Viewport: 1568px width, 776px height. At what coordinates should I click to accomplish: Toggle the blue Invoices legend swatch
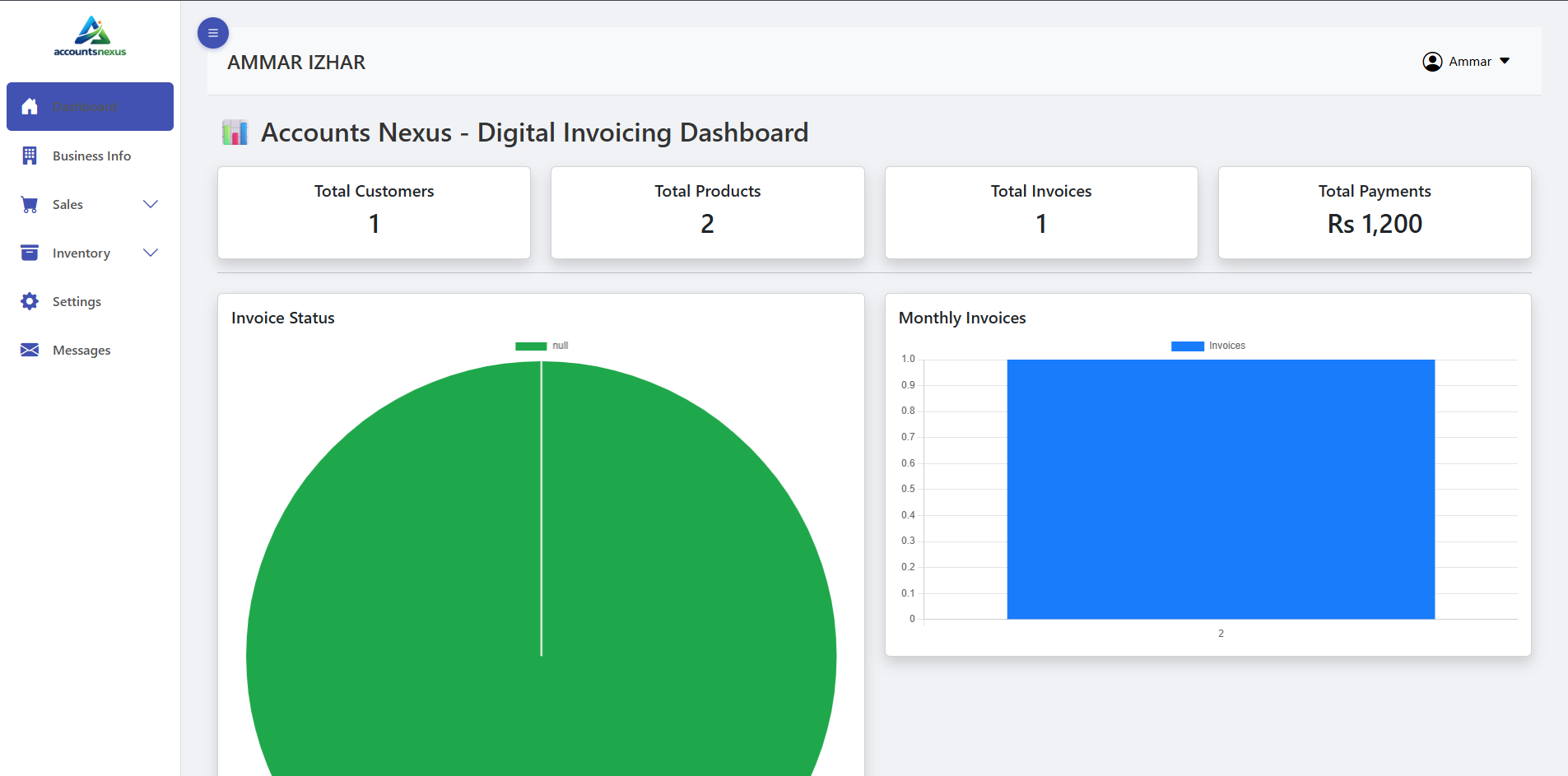point(1188,346)
